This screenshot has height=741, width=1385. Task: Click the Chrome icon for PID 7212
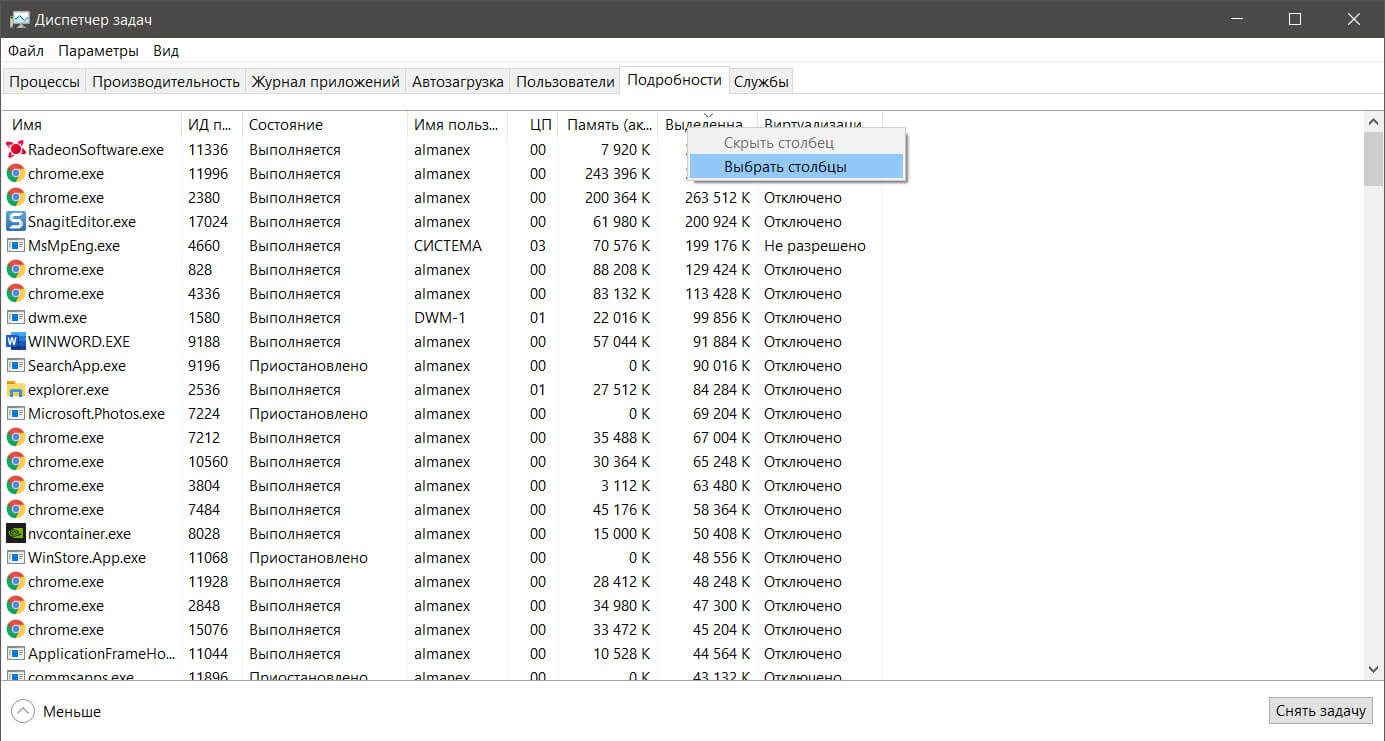(x=16, y=438)
